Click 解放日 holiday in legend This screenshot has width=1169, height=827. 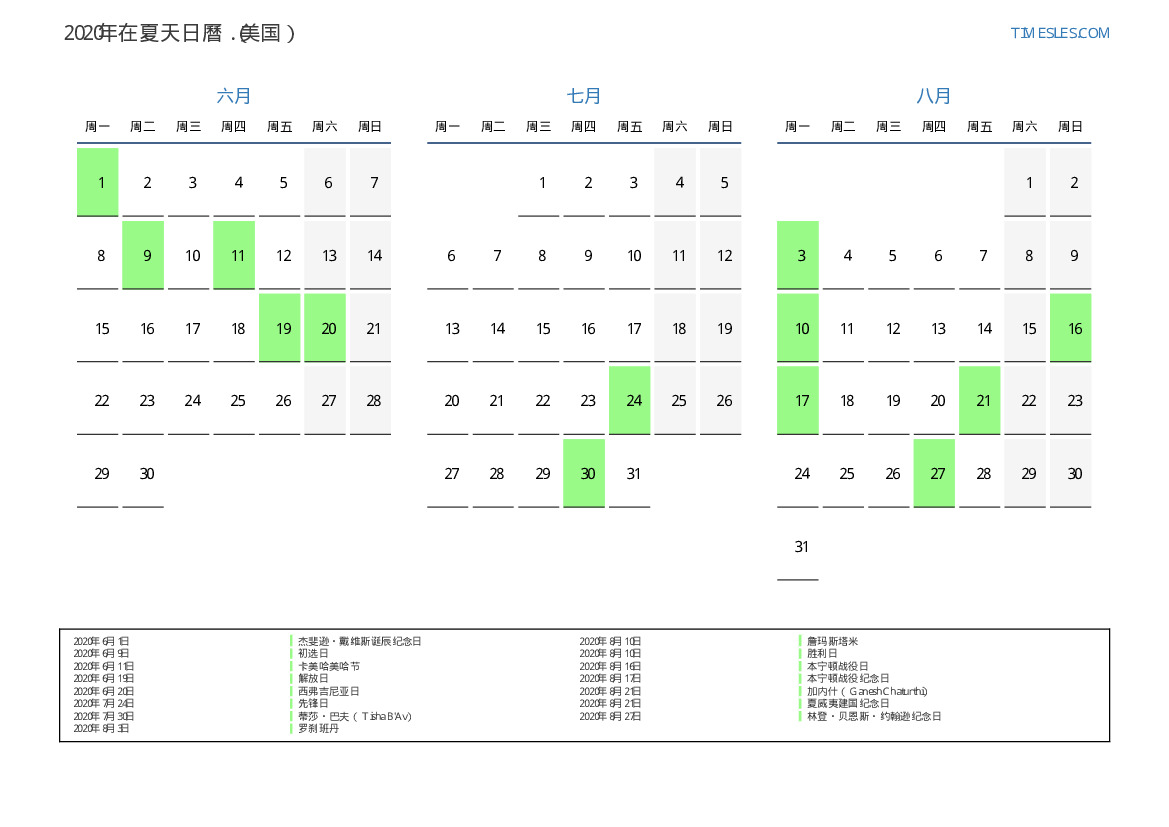314,678
